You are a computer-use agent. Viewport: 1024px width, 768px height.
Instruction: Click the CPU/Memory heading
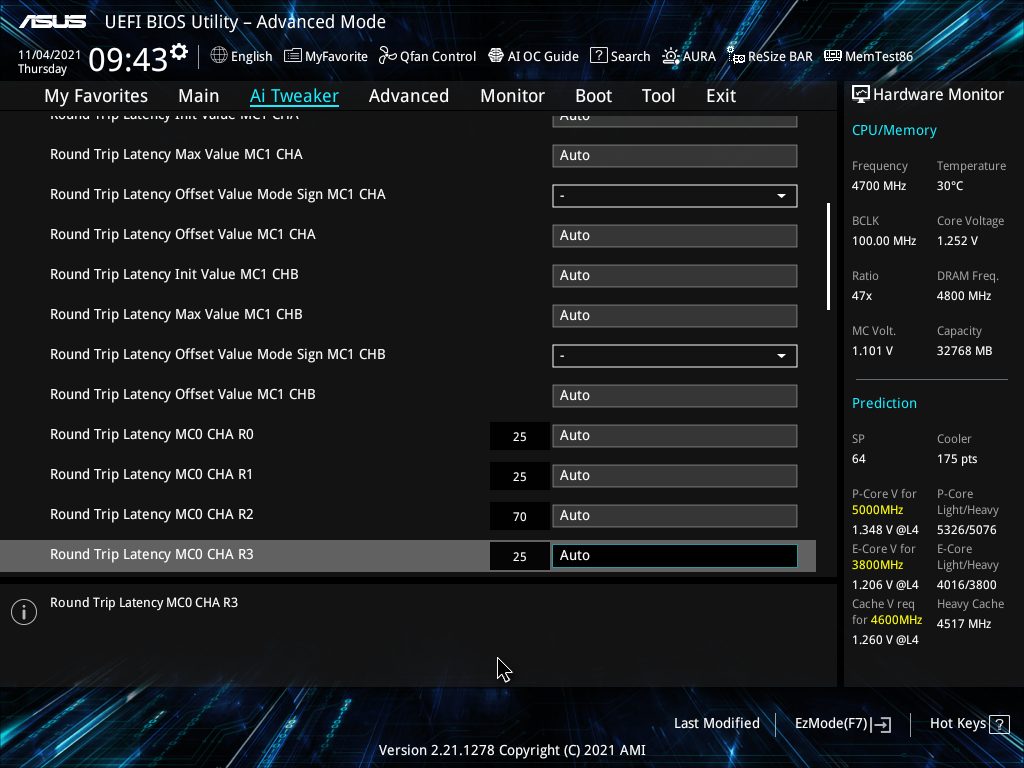[x=894, y=131]
